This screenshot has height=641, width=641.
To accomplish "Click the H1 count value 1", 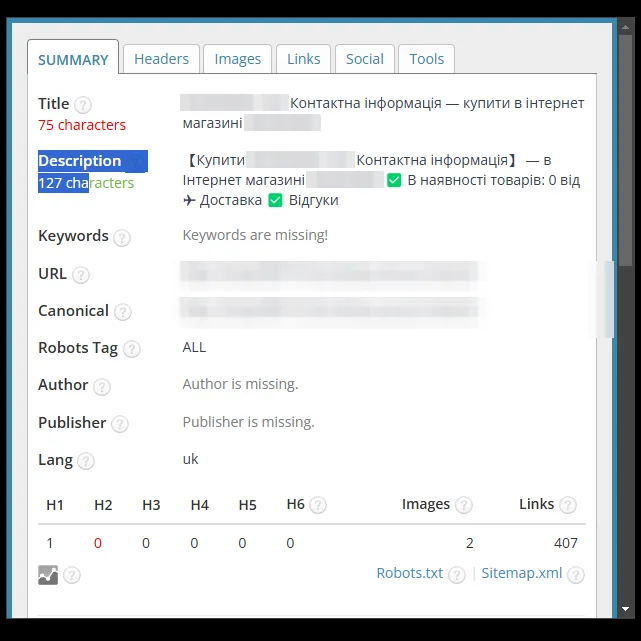I will coord(50,543).
